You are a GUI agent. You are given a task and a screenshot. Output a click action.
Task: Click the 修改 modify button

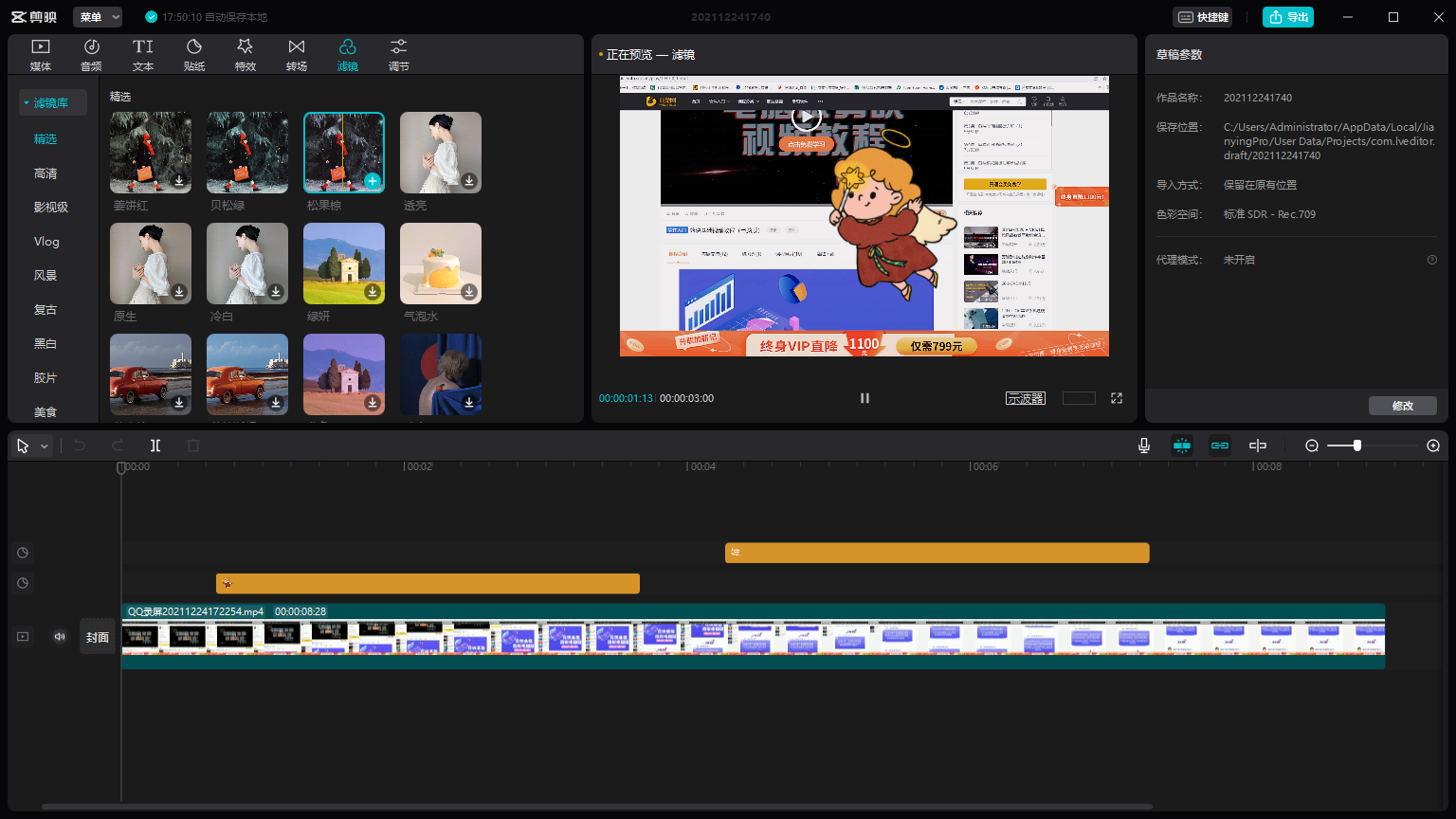point(1403,406)
